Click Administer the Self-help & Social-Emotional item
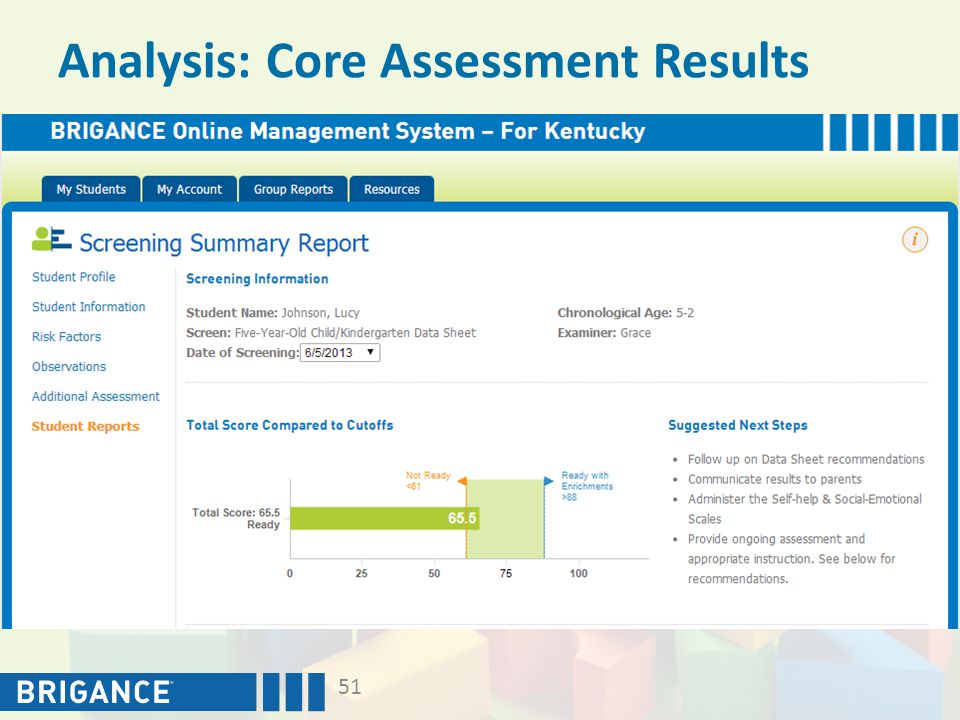 804,509
